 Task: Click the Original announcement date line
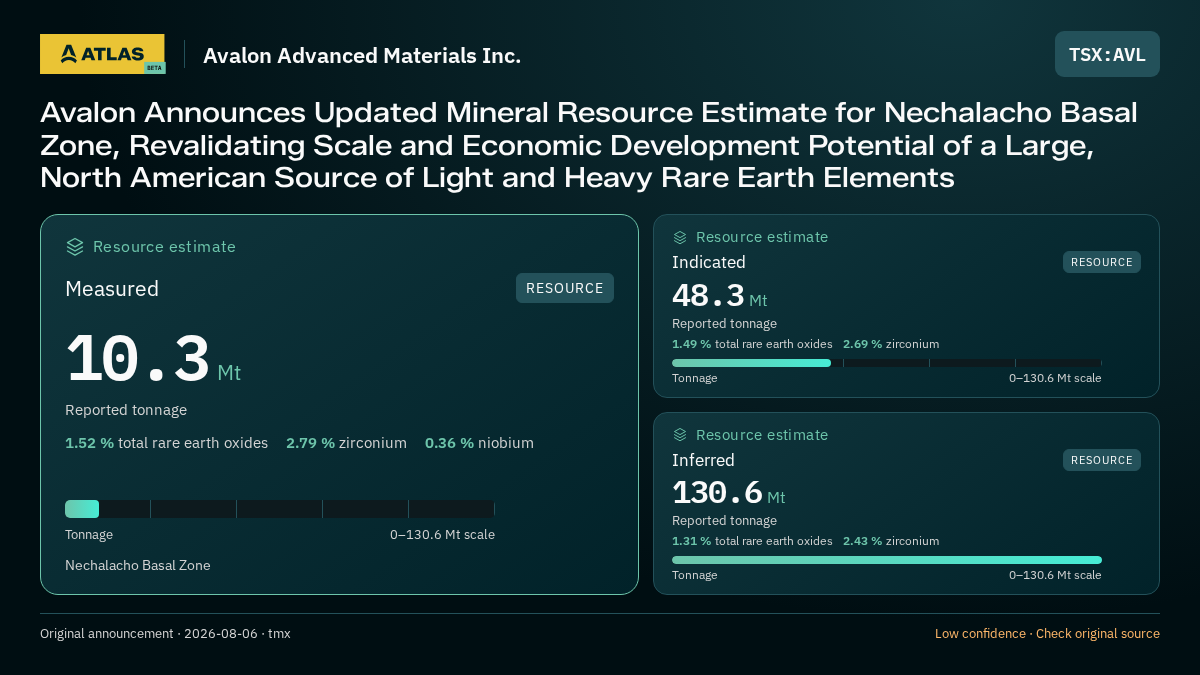pos(165,634)
